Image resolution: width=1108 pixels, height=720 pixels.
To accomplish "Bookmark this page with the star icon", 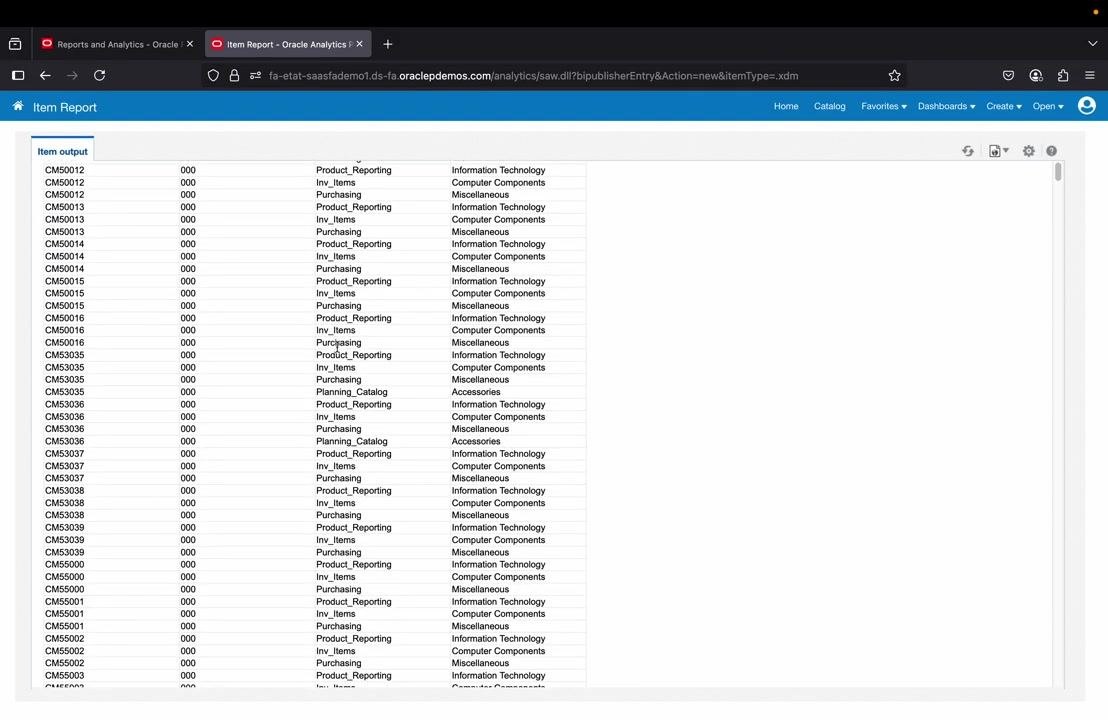I will tap(895, 76).
